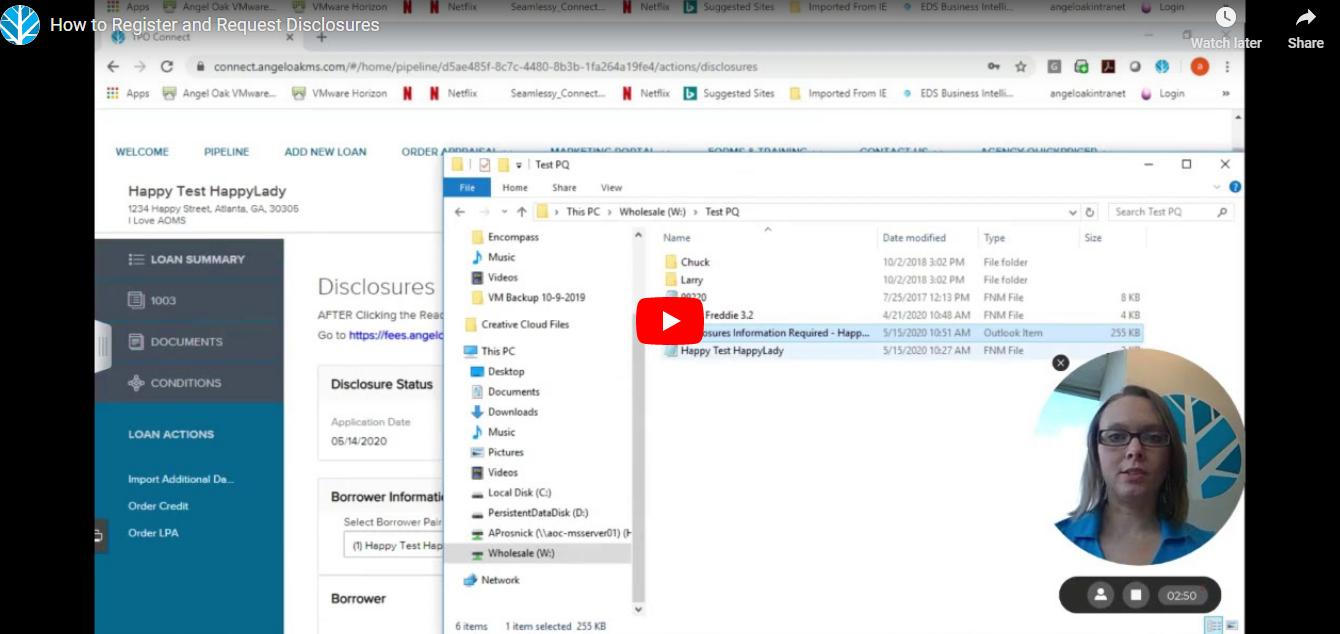Screen dimensions: 1340x634
Task: Toggle the webcam person icon in recorder
Action: click(x=1101, y=595)
